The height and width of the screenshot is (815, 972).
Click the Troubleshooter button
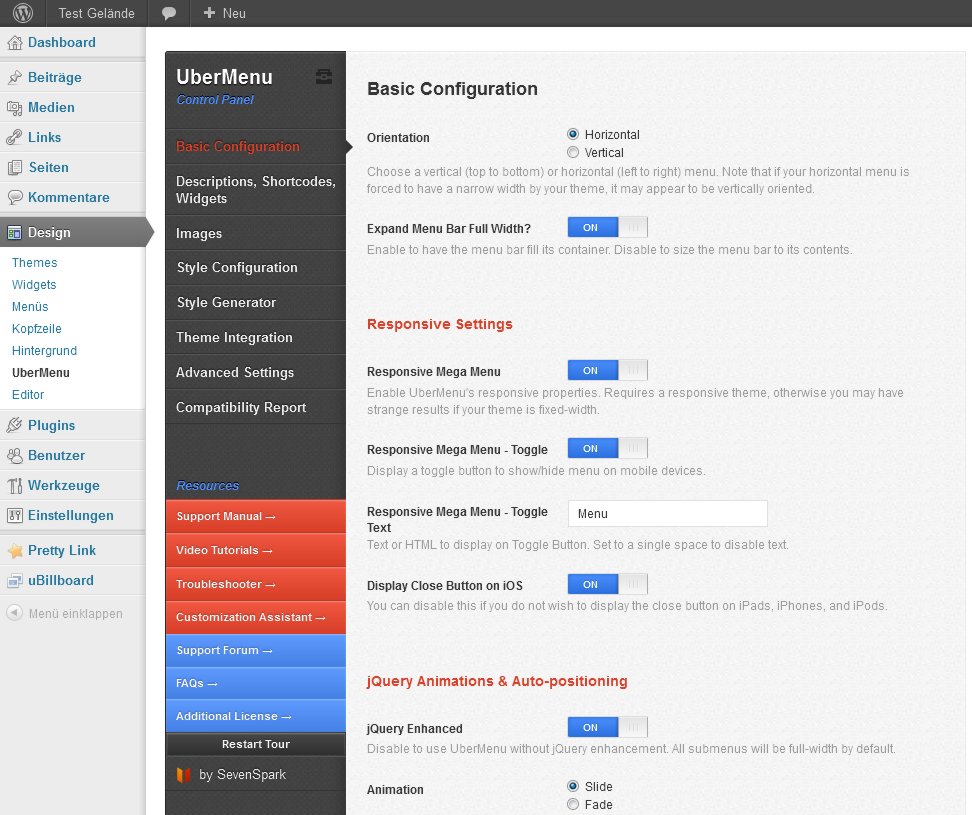(x=255, y=584)
